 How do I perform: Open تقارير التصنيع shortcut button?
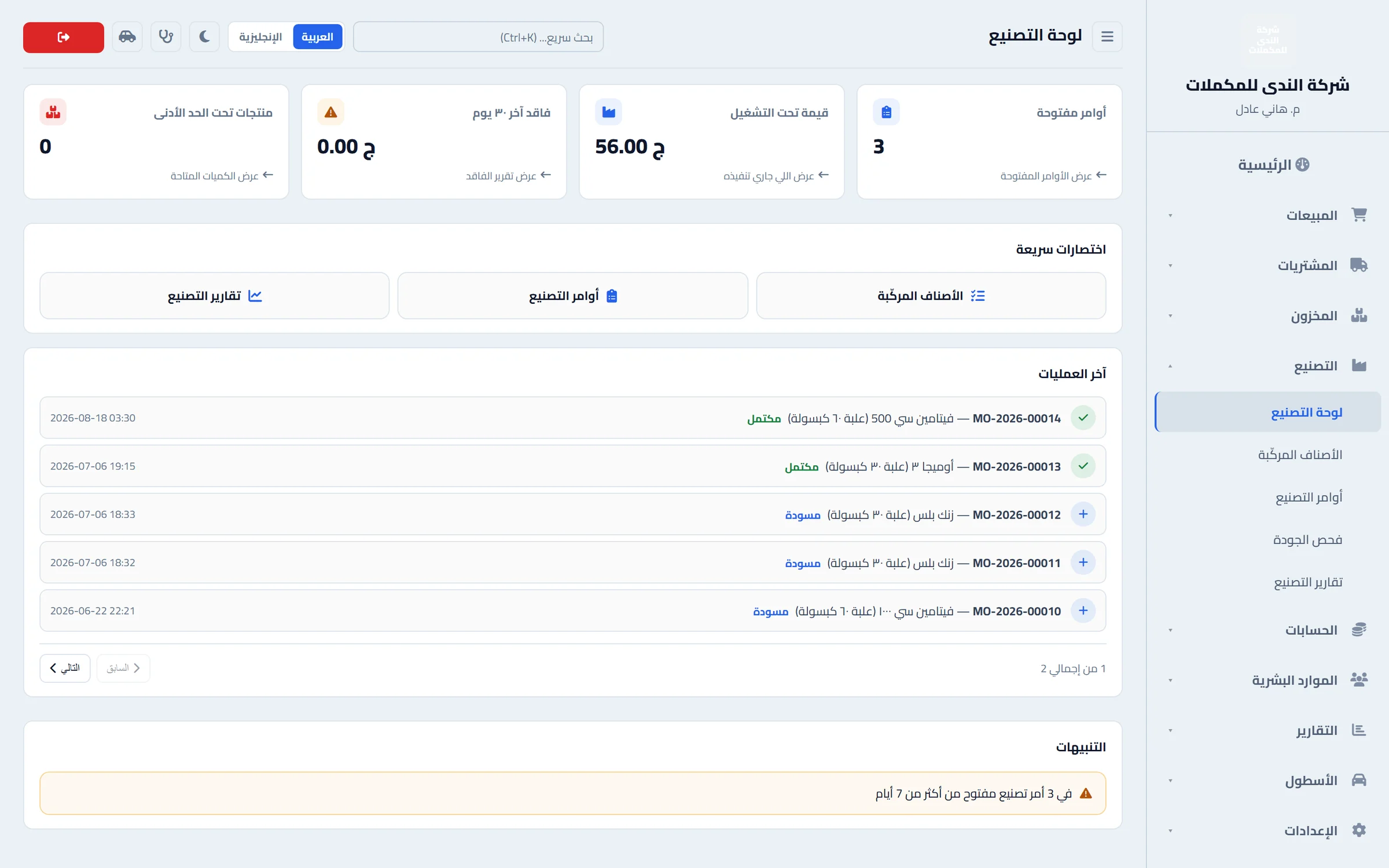click(x=214, y=296)
